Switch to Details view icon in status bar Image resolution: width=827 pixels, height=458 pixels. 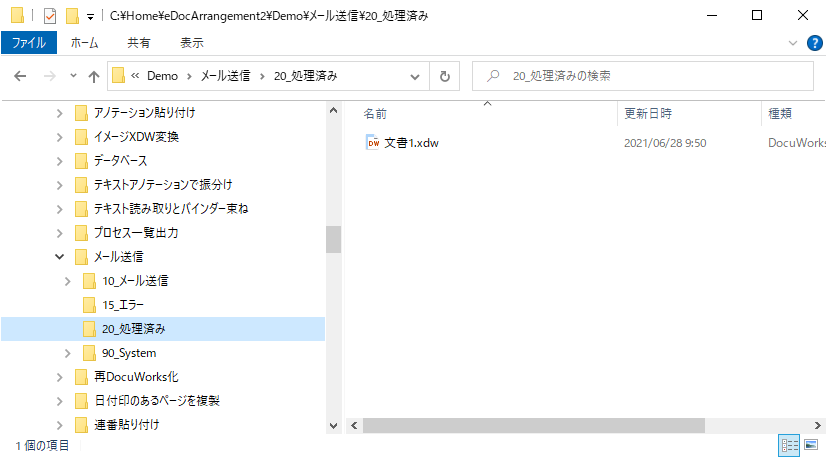(x=789, y=446)
